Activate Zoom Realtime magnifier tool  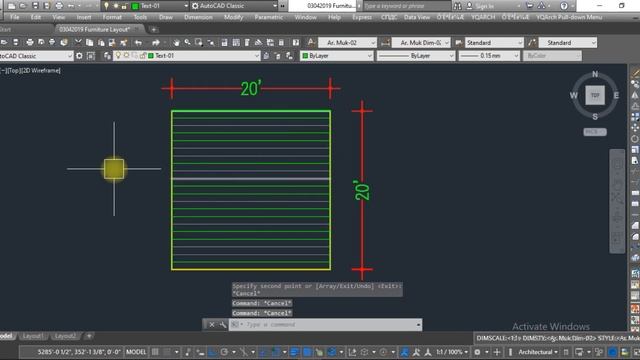tap(187, 42)
